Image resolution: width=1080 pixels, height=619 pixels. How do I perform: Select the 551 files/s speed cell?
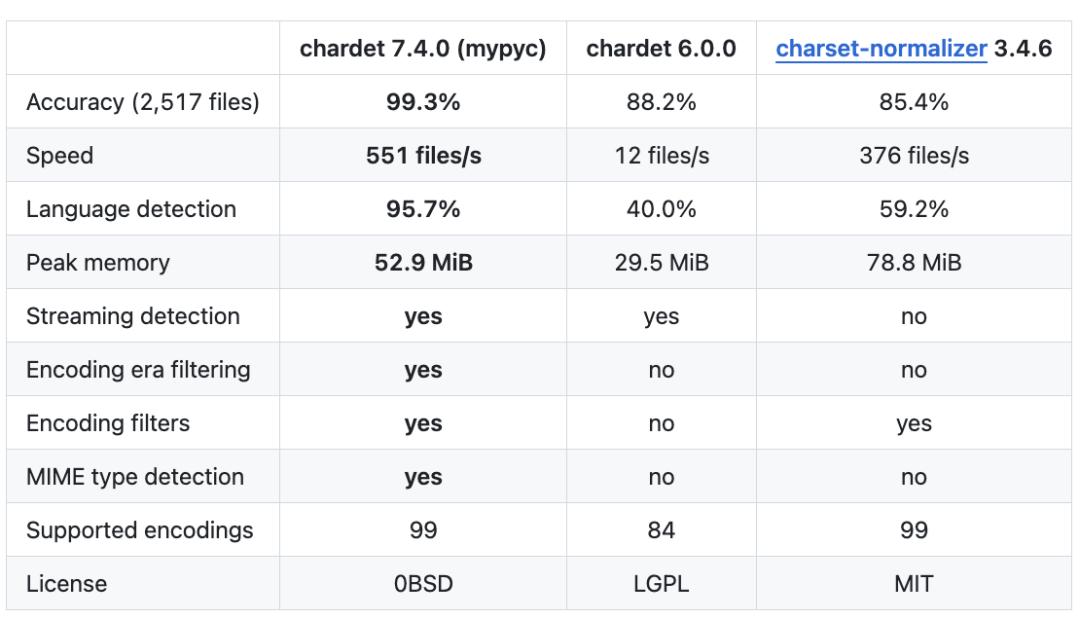[423, 156]
